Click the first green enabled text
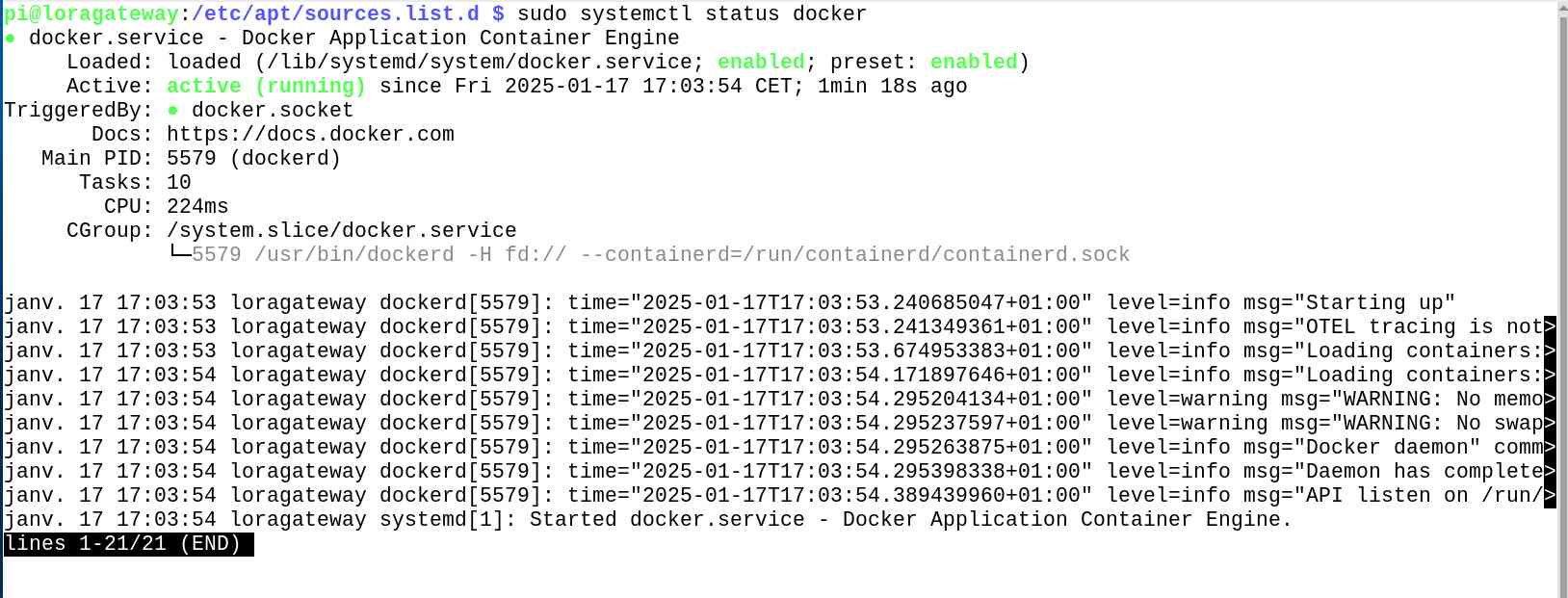This screenshot has width=1568, height=598. tap(761, 63)
